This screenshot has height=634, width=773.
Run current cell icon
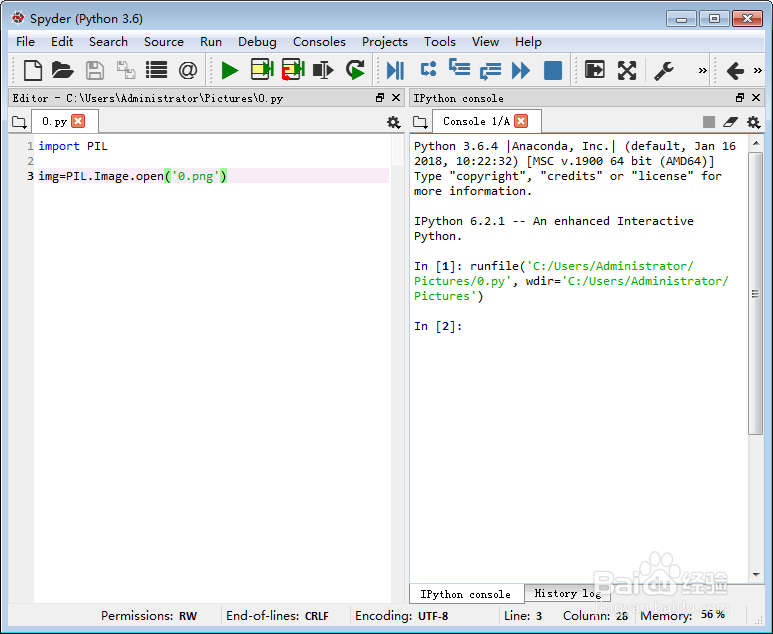point(262,70)
